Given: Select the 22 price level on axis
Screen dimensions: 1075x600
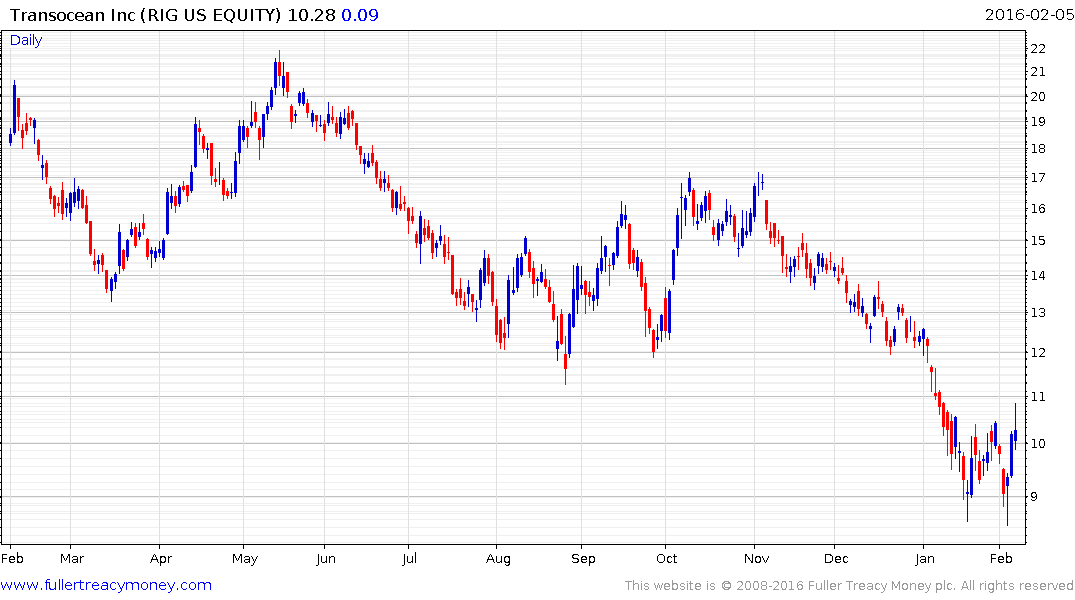Looking at the screenshot, I should coord(1038,48).
